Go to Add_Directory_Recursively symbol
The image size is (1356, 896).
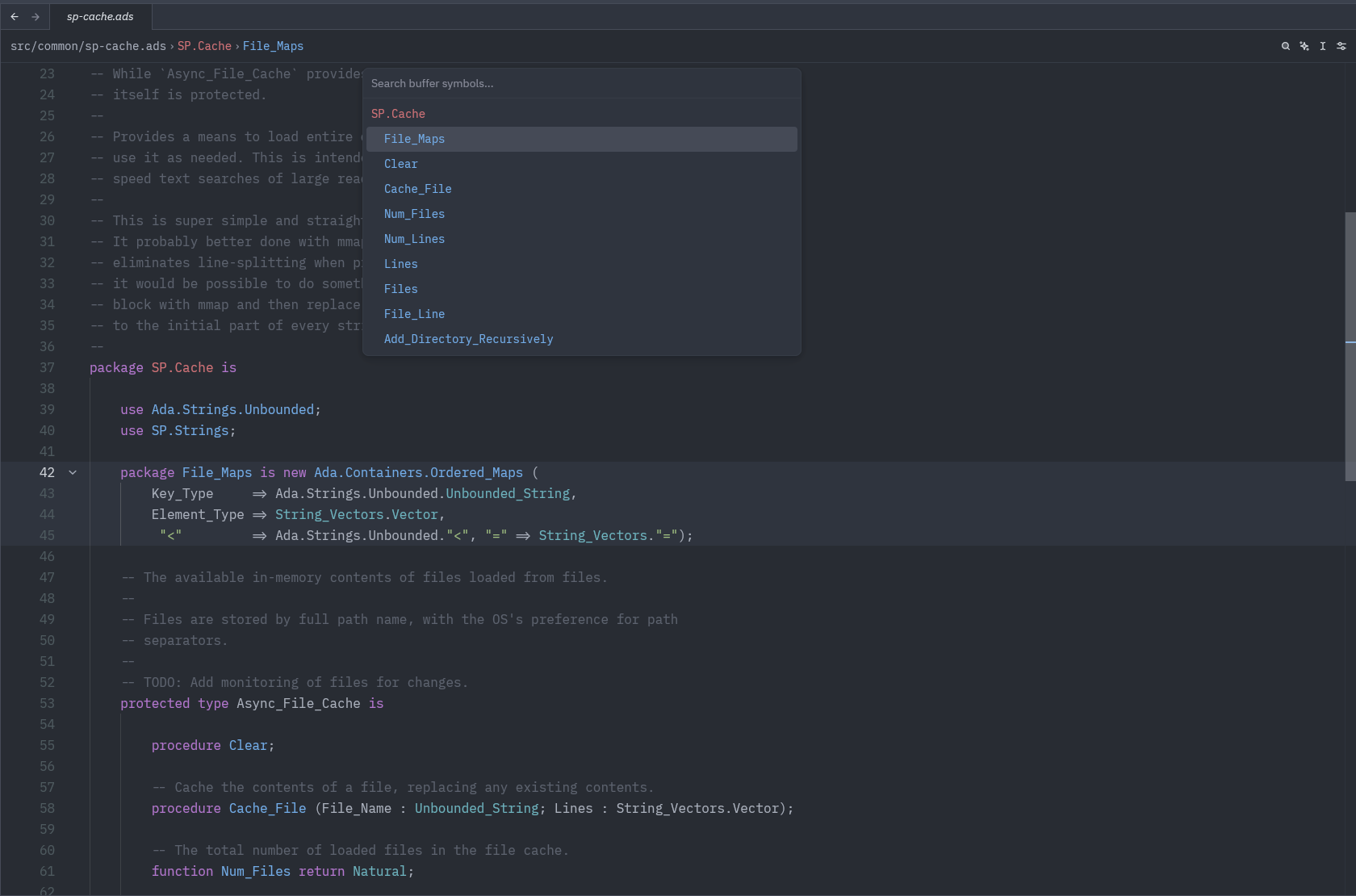pyautogui.click(x=468, y=339)
